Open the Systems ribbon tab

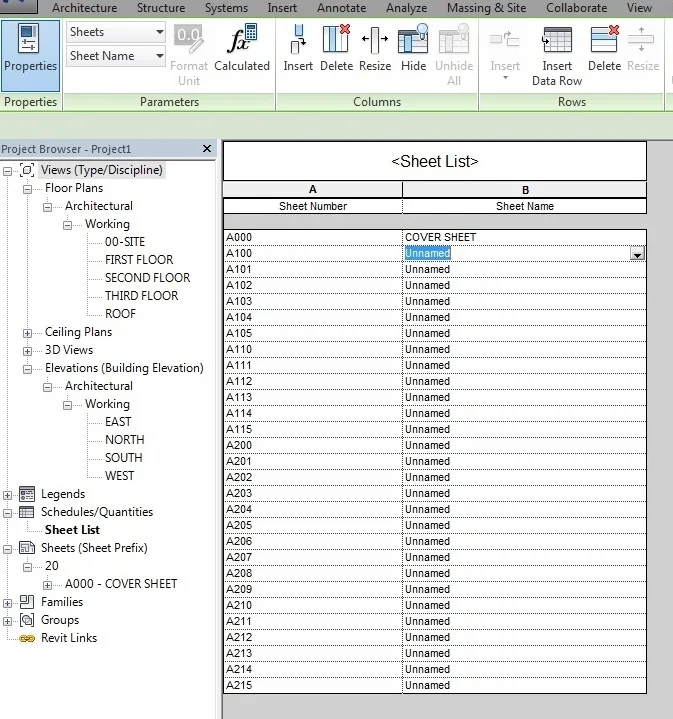[x=226, y=8]
